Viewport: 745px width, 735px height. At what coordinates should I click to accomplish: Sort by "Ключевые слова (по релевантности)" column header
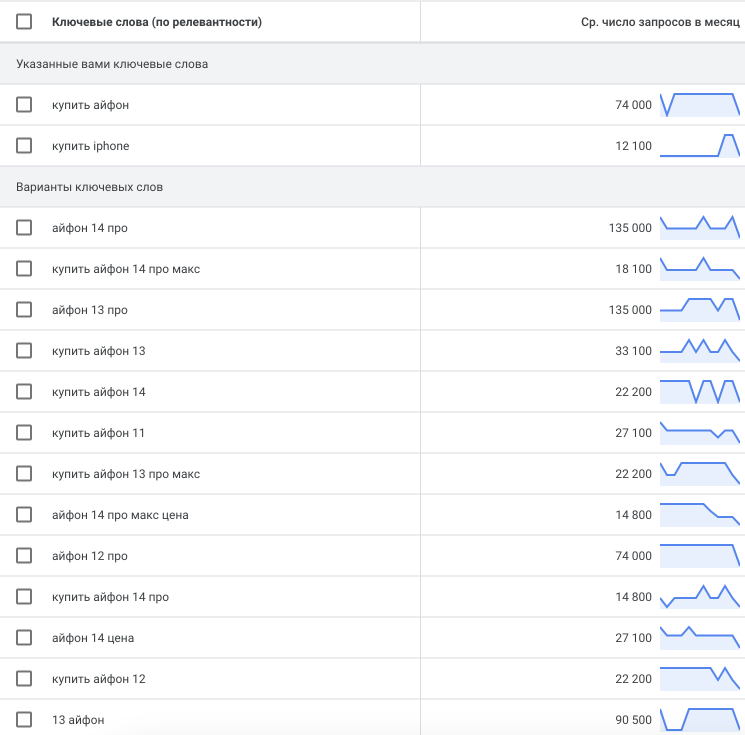[157, 22]
